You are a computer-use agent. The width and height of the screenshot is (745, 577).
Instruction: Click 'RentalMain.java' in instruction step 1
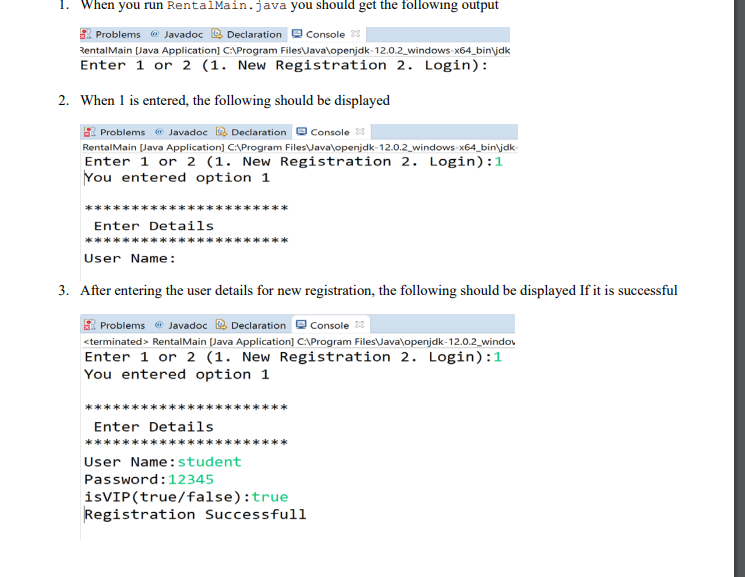(227, 6)
